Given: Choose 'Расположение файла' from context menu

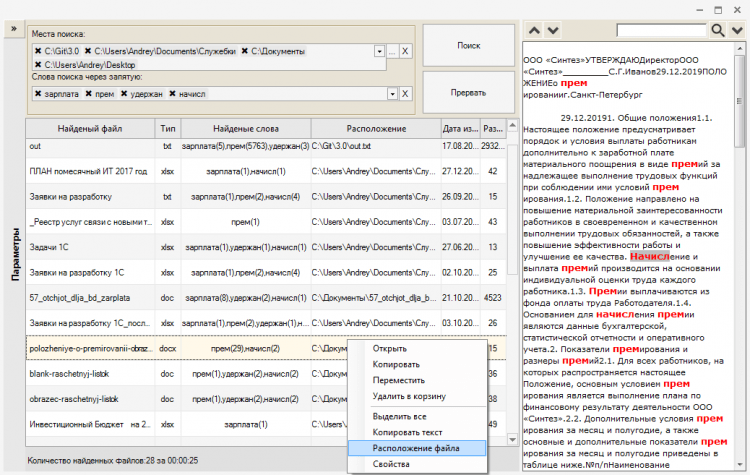Looking at the screenshot, I should pyautogui.click(x=414, y=448).
